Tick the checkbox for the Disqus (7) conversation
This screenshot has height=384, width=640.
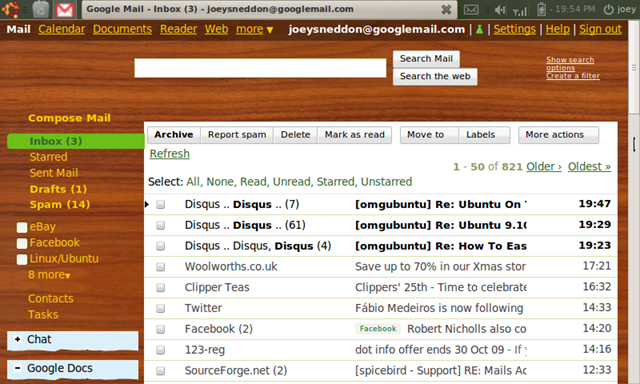(160, 204)
